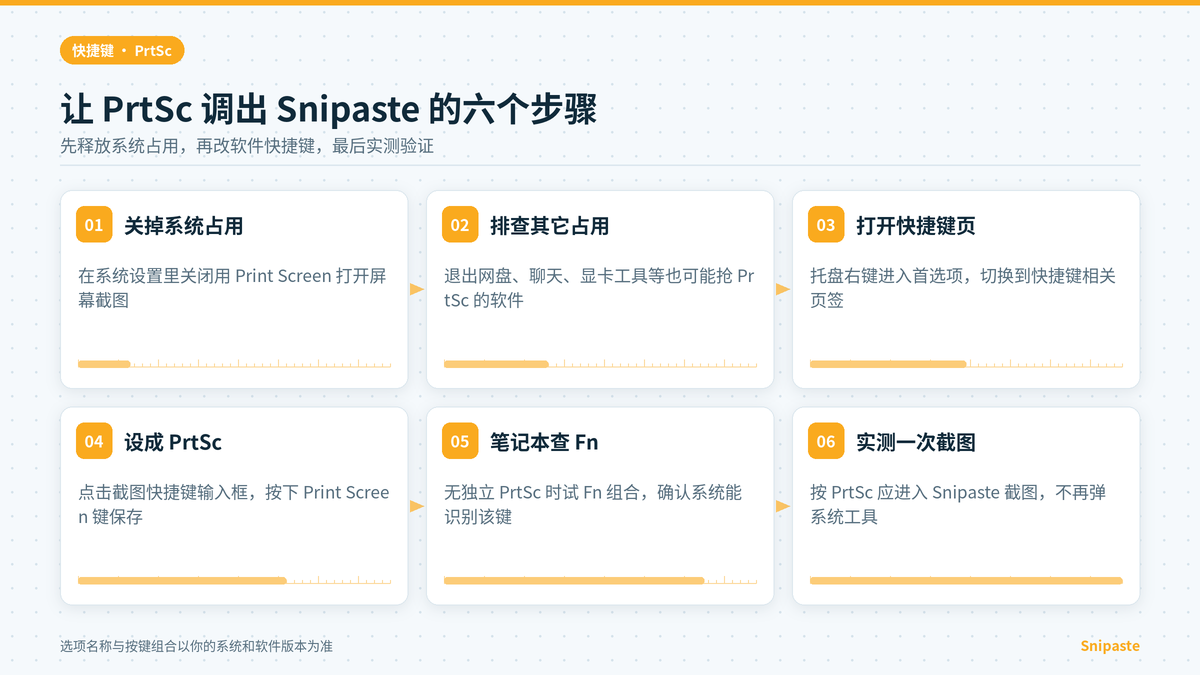Click the Snipaste brand label in footer

pos(1110,646)
